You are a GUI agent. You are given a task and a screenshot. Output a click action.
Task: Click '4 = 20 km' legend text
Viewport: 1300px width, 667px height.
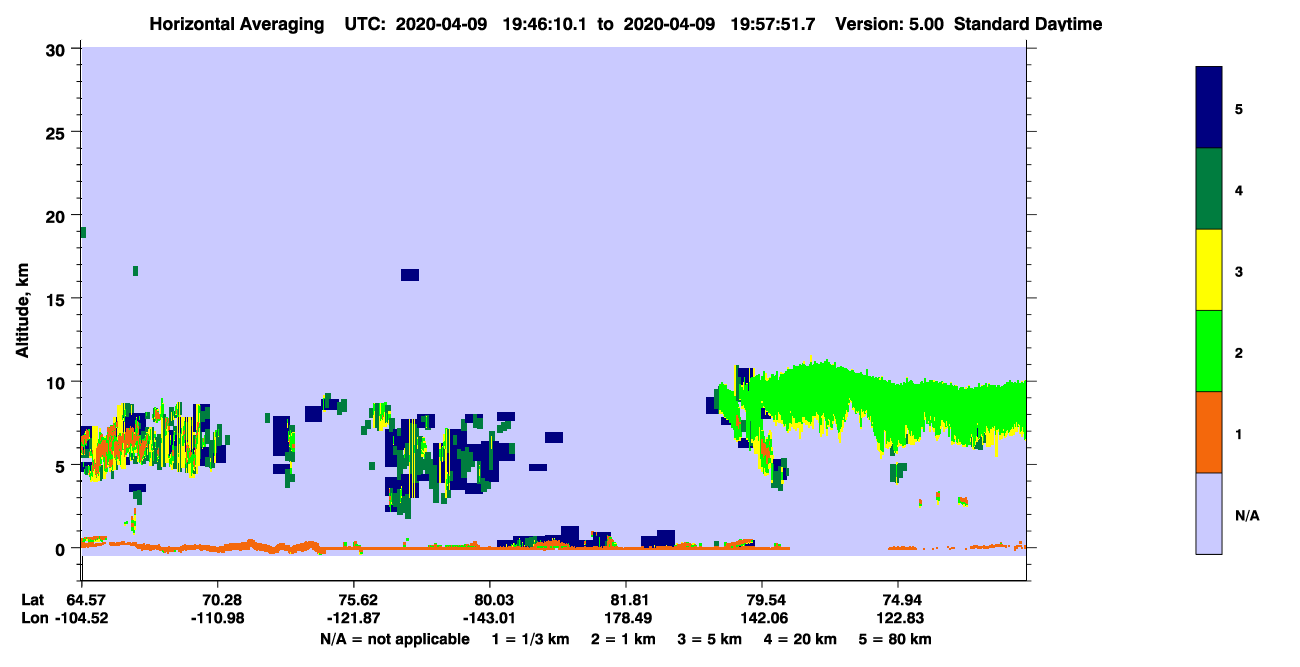tap(799, 638)
